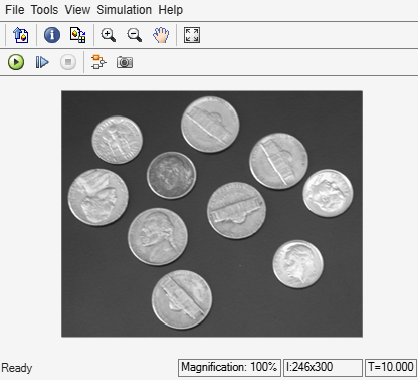Viewport: 418px width, 380px height.
Task: Open the View menu
Action: tap(77, 10)
